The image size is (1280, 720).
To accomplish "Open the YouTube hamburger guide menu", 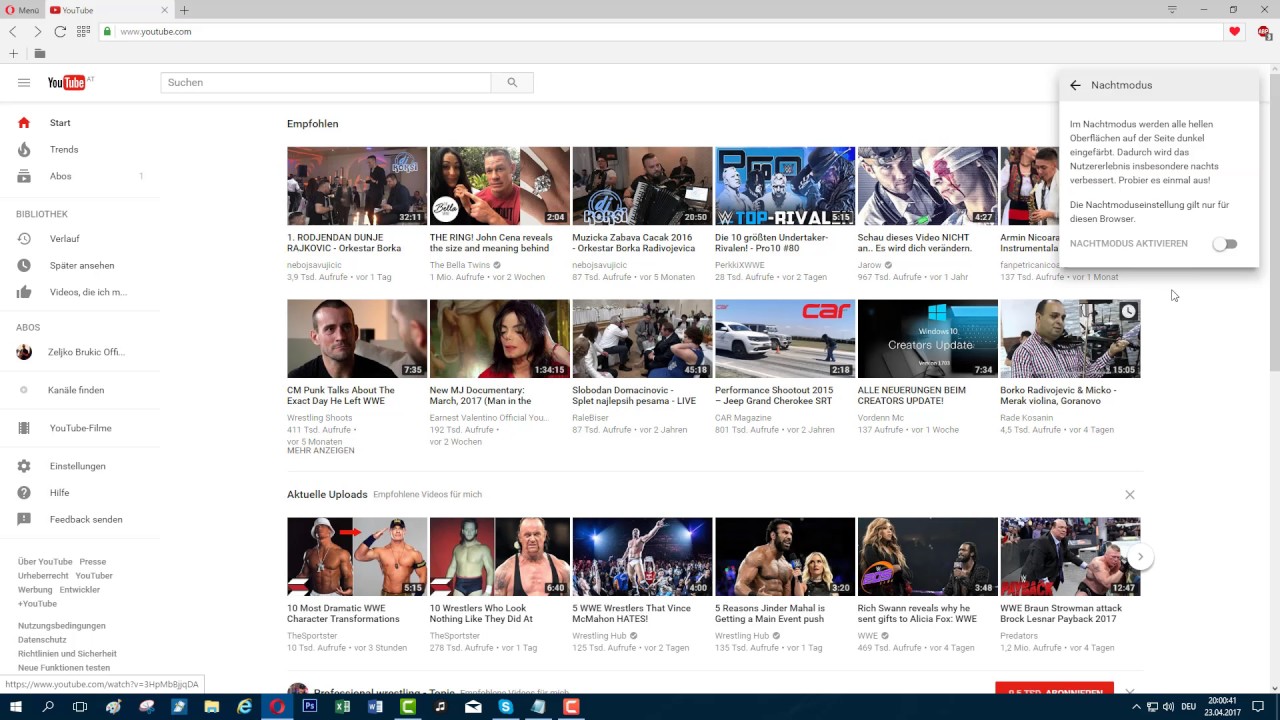I will click(24, 83).
